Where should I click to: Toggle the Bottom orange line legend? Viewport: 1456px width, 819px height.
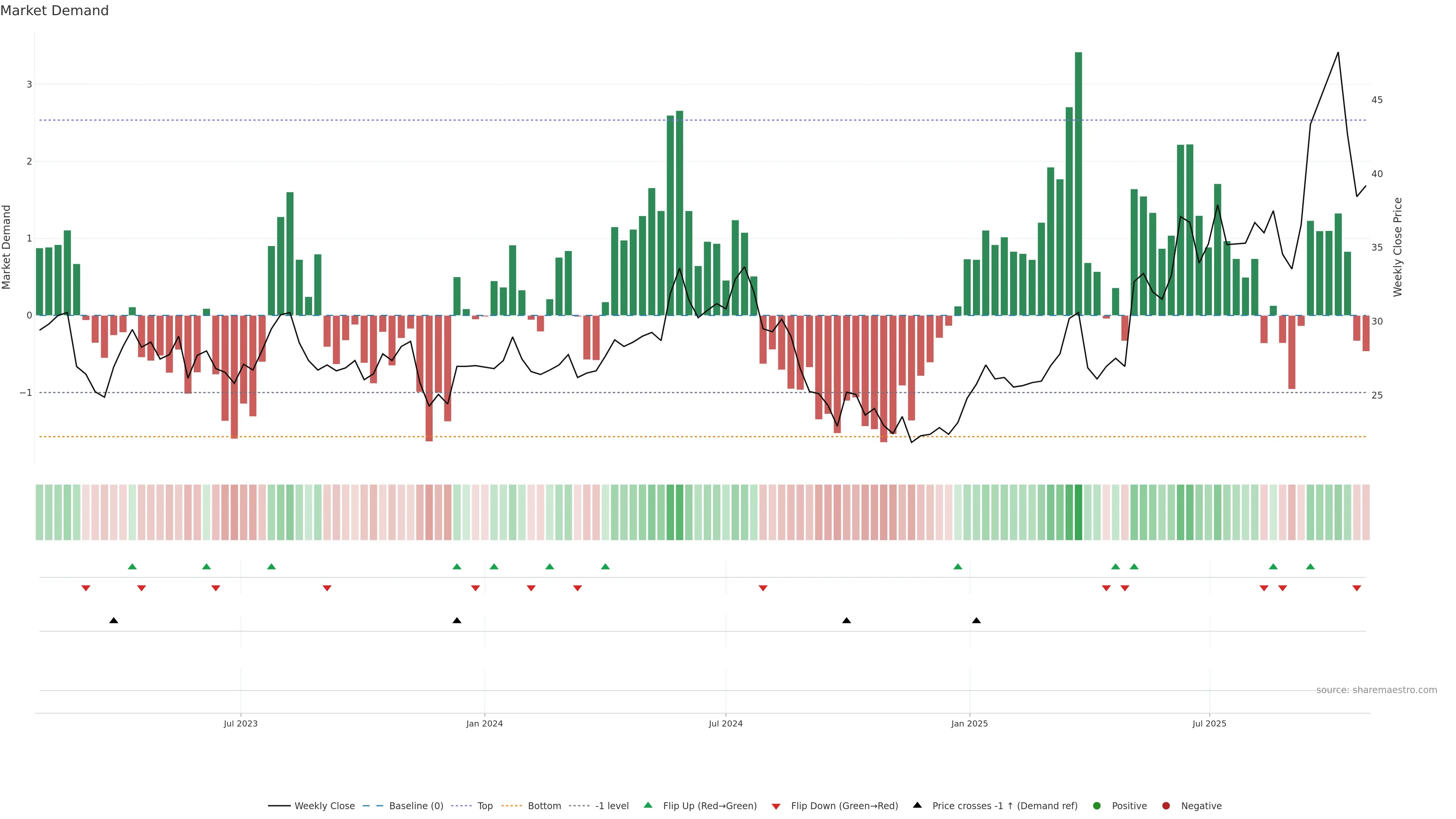click(x=511, y=806)
